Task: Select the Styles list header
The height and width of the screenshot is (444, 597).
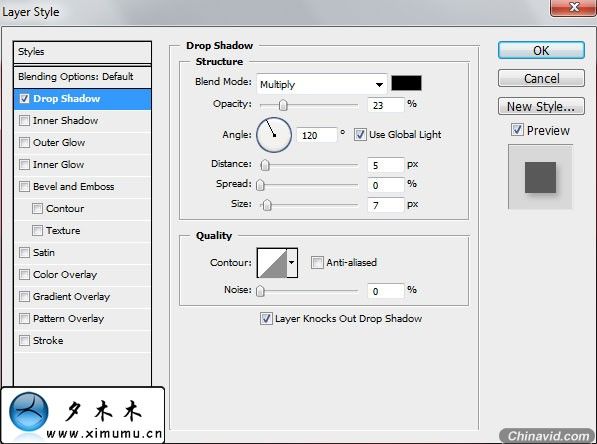Action: (x=82, y=52)
